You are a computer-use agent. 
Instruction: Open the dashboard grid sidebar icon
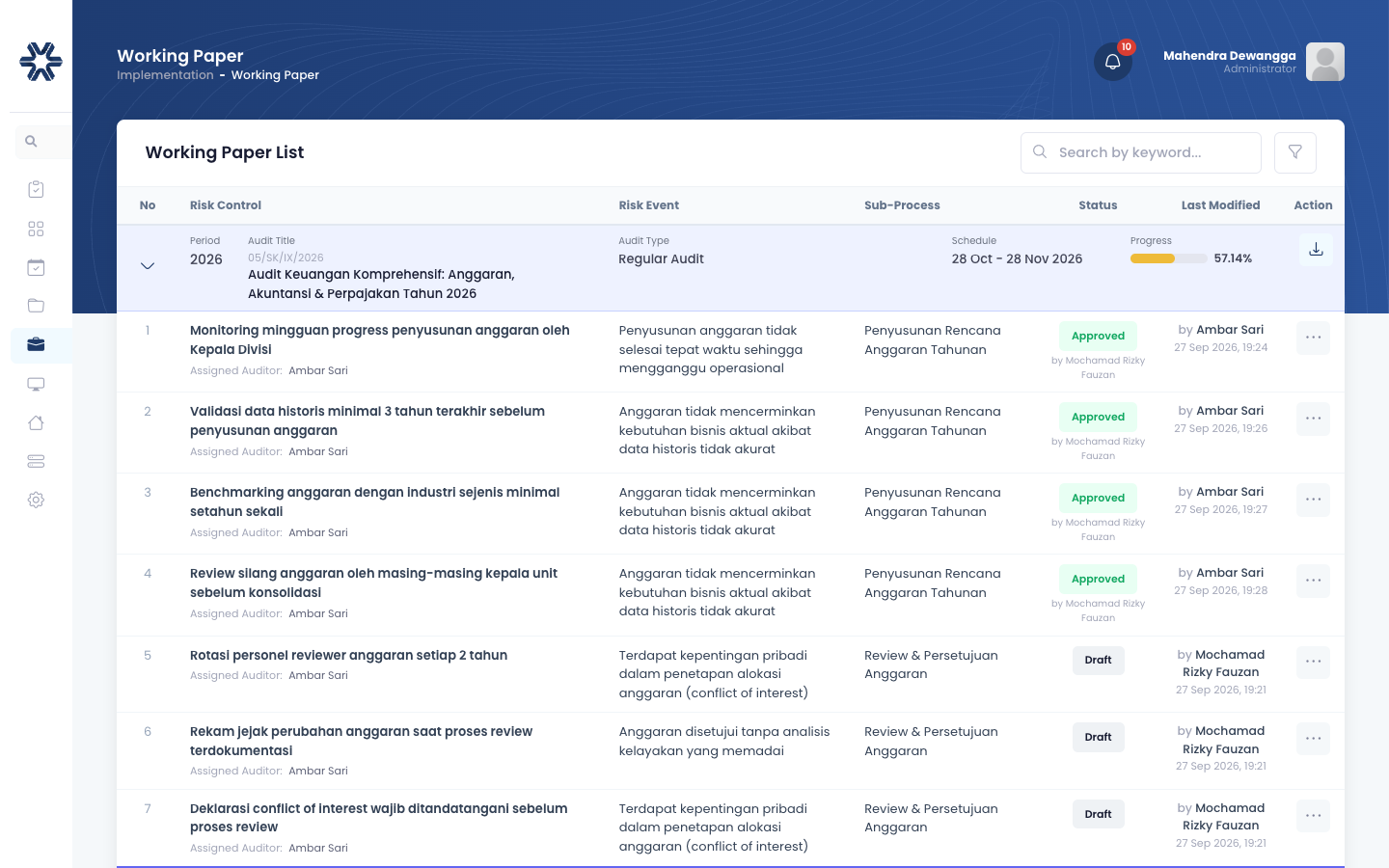[36, 229]
